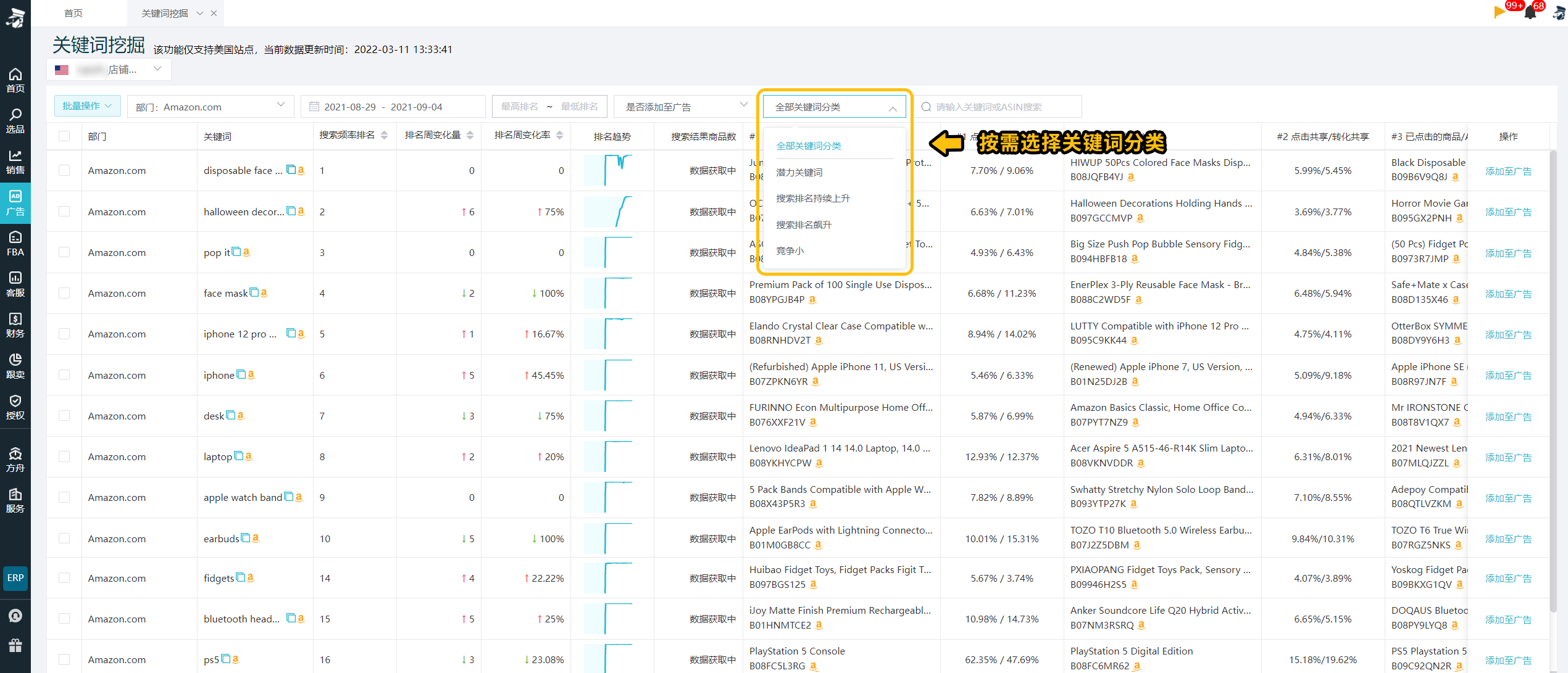The width and height of the screenshot is (1568, 673).
Task: Click sort arrows on 排名周变化量 column
Action: click(470, 136)
